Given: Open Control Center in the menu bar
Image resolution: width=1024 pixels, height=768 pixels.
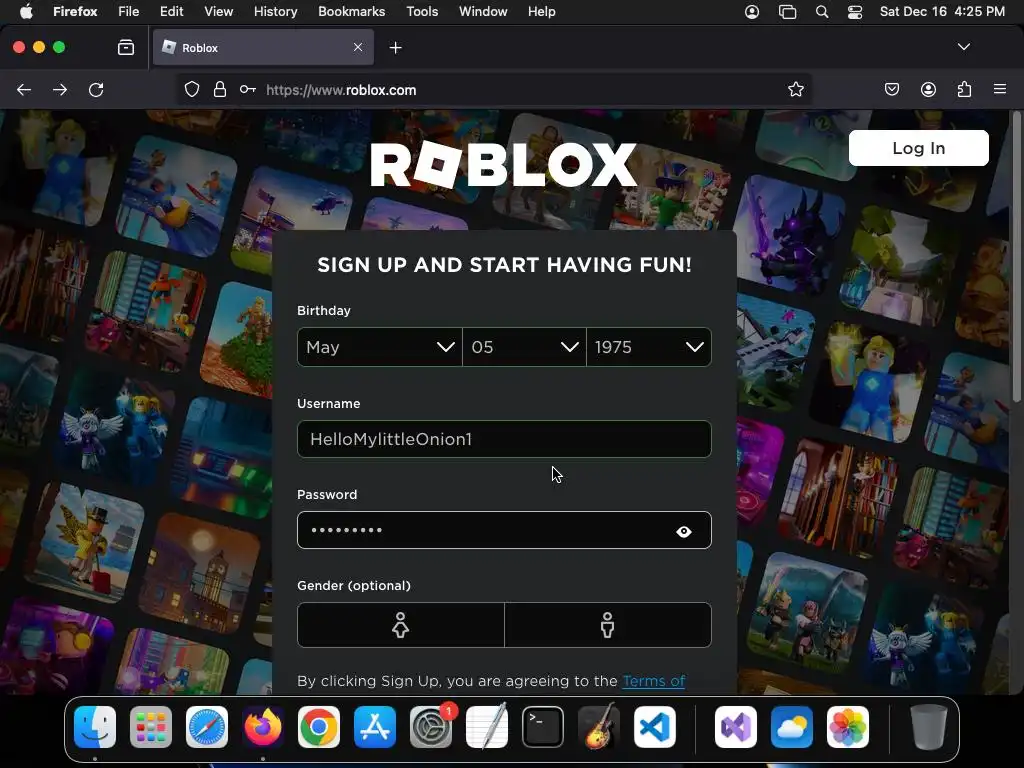Looking at the screenshot, I should point(855,12).
